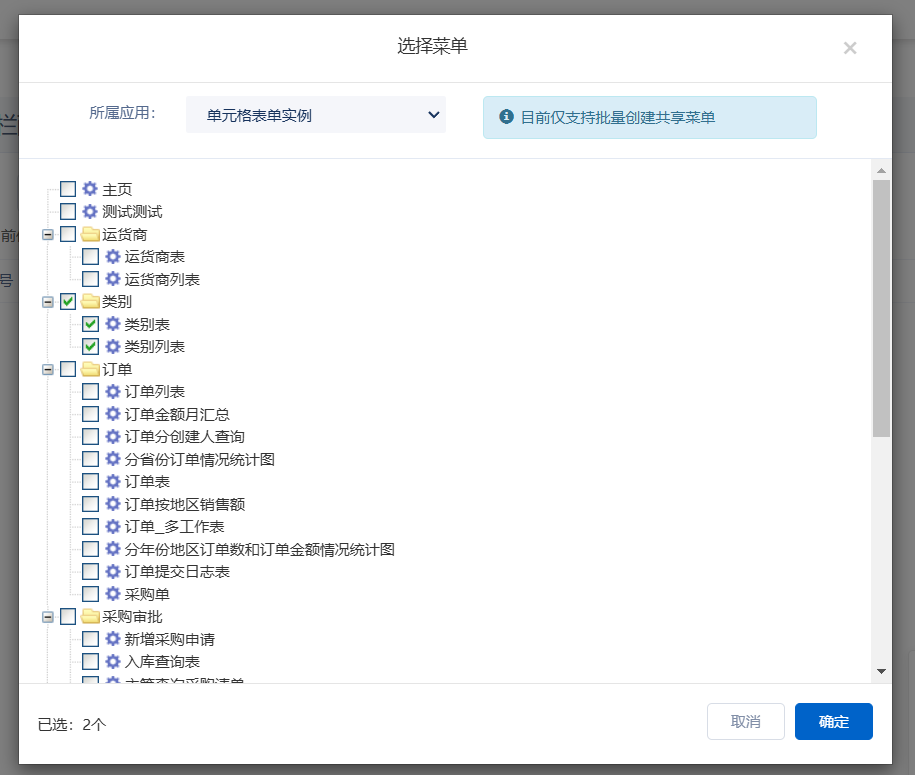
Task: Check the 订单列表 checkbox
Action: (x=90, y=391)
